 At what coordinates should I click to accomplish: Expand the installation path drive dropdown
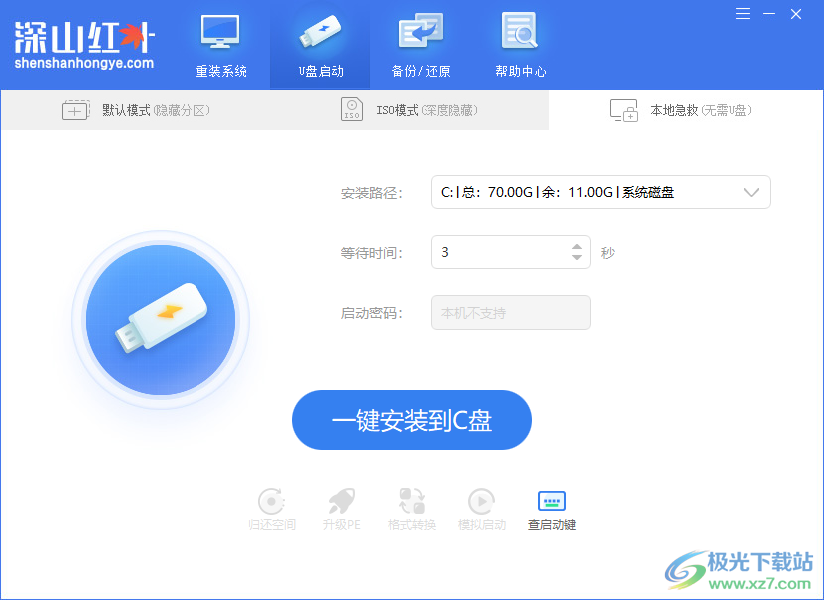(x=751, y=192)
